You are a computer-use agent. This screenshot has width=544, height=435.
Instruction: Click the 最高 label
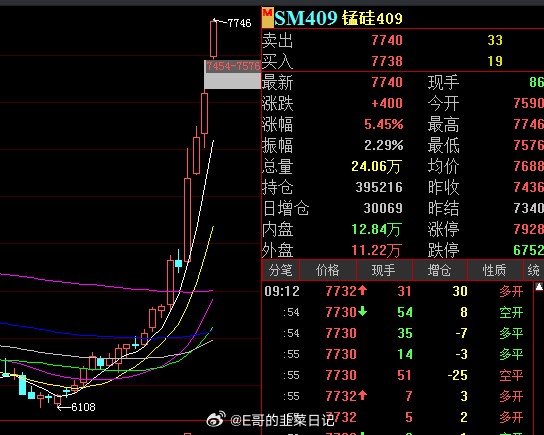(443, 124)
